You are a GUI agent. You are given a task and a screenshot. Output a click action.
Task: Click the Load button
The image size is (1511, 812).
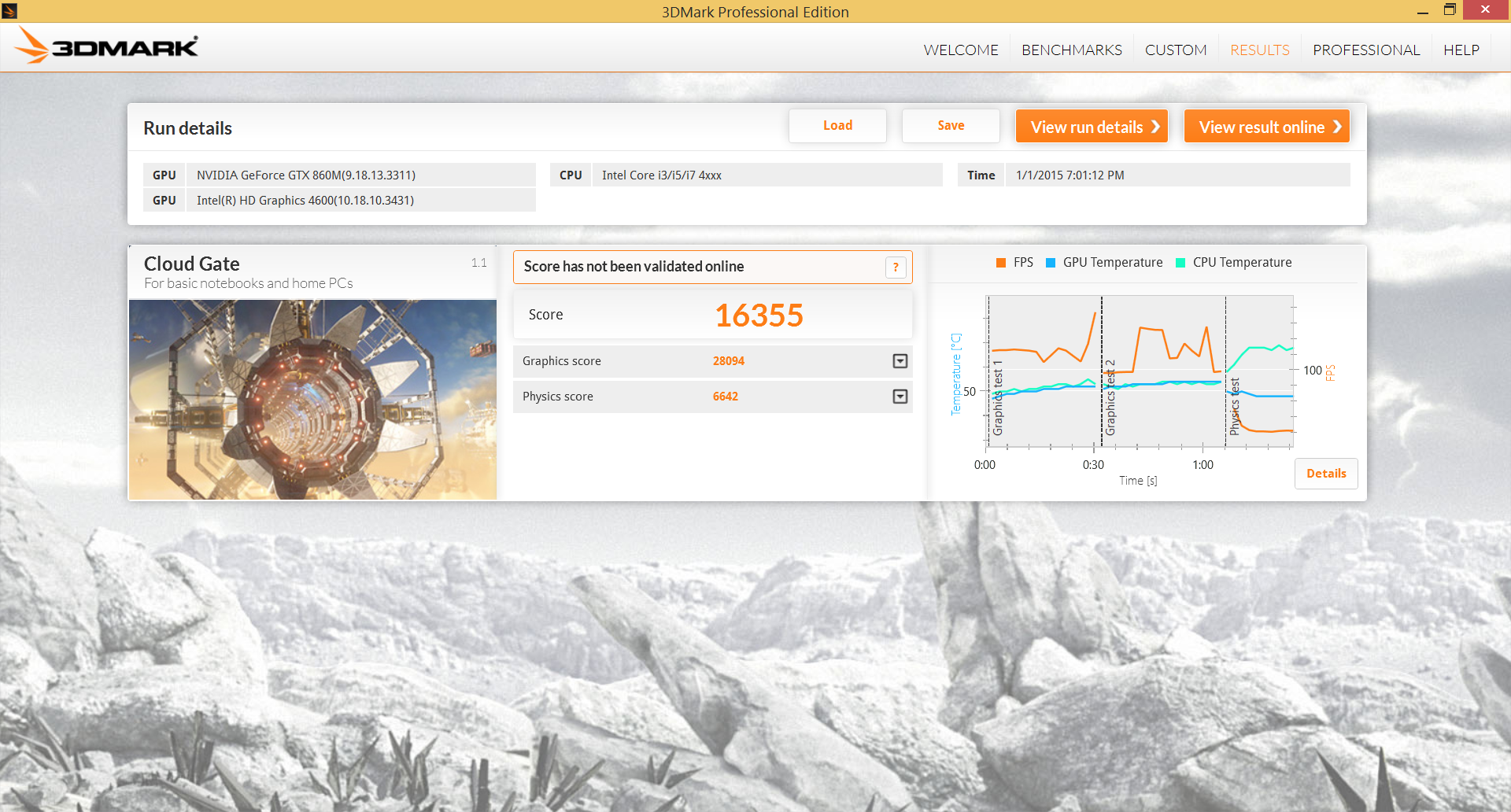pos(837,126)
